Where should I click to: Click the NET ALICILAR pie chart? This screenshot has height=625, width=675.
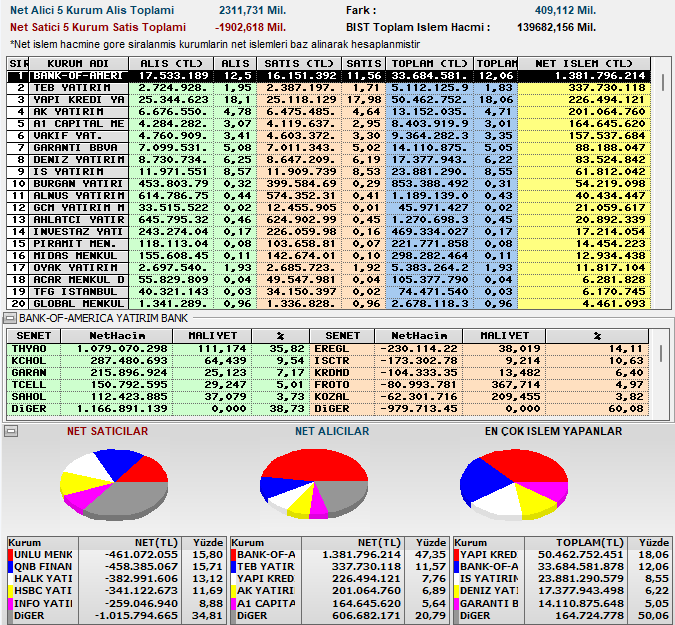314,484
